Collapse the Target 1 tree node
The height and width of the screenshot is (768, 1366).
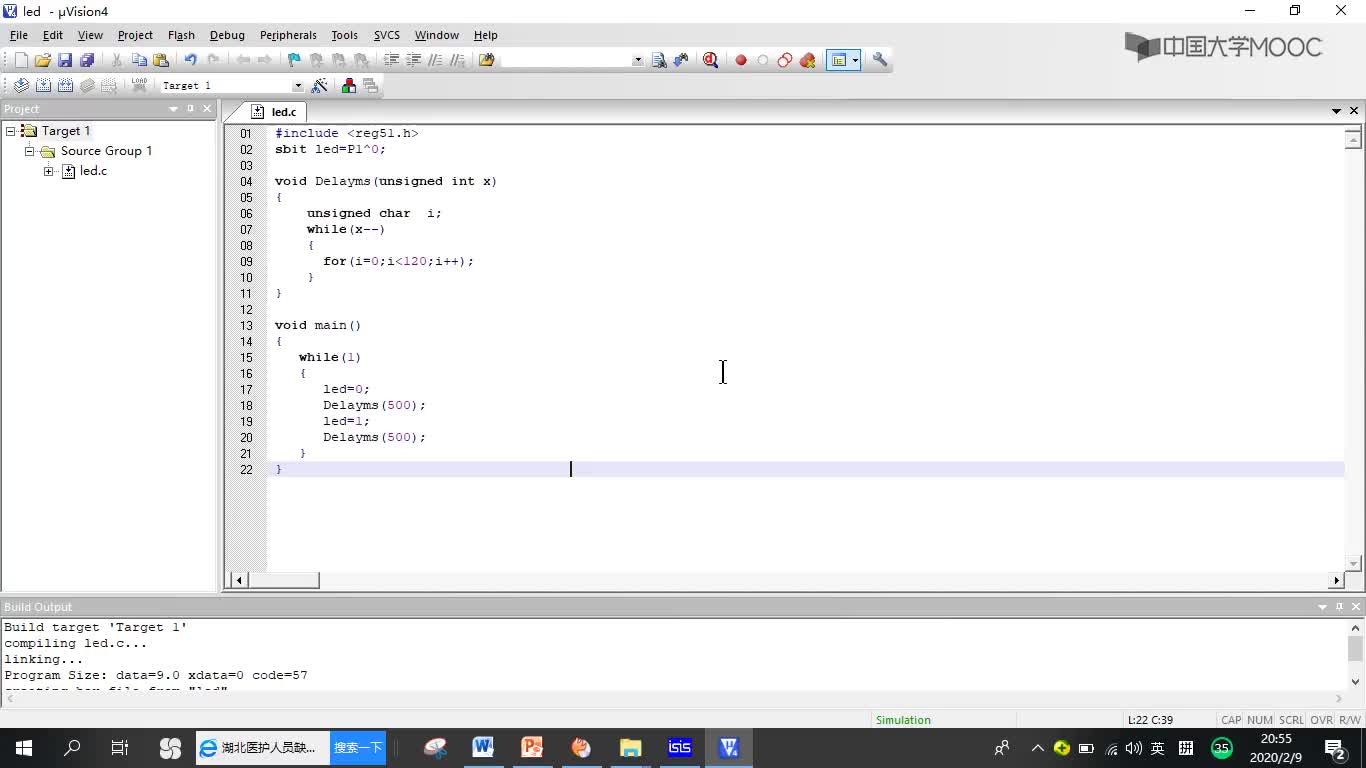click(x=11, y=131)
